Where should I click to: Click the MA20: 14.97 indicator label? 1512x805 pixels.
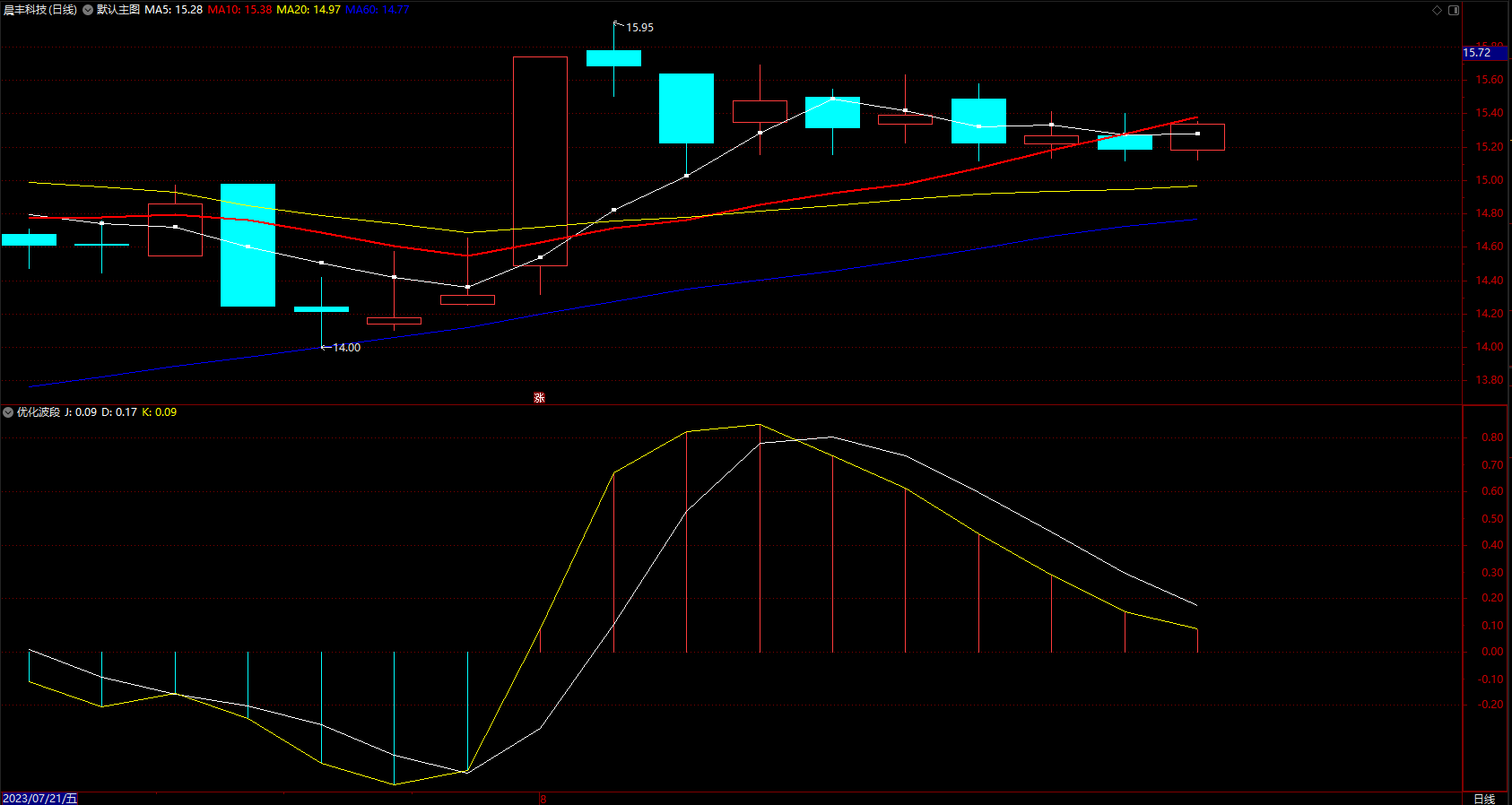[x=308, y=10]
